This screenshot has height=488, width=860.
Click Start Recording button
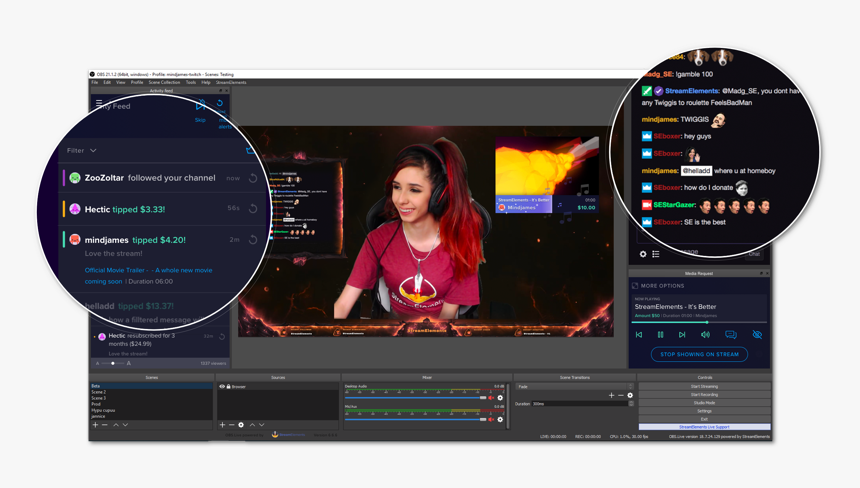(x=704, y=395)
